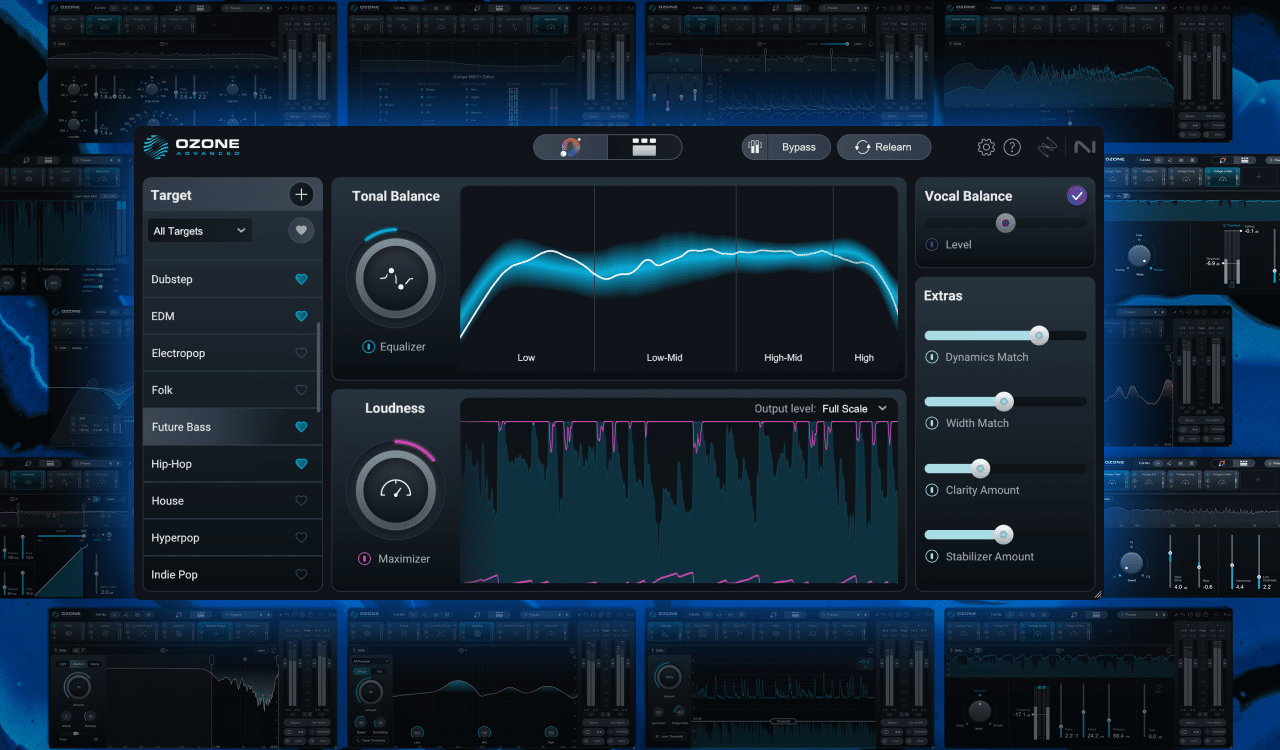Viewport: 1280px width, 750px height.
Task: Click the Relearn button
Action: [x=884, y=146]
